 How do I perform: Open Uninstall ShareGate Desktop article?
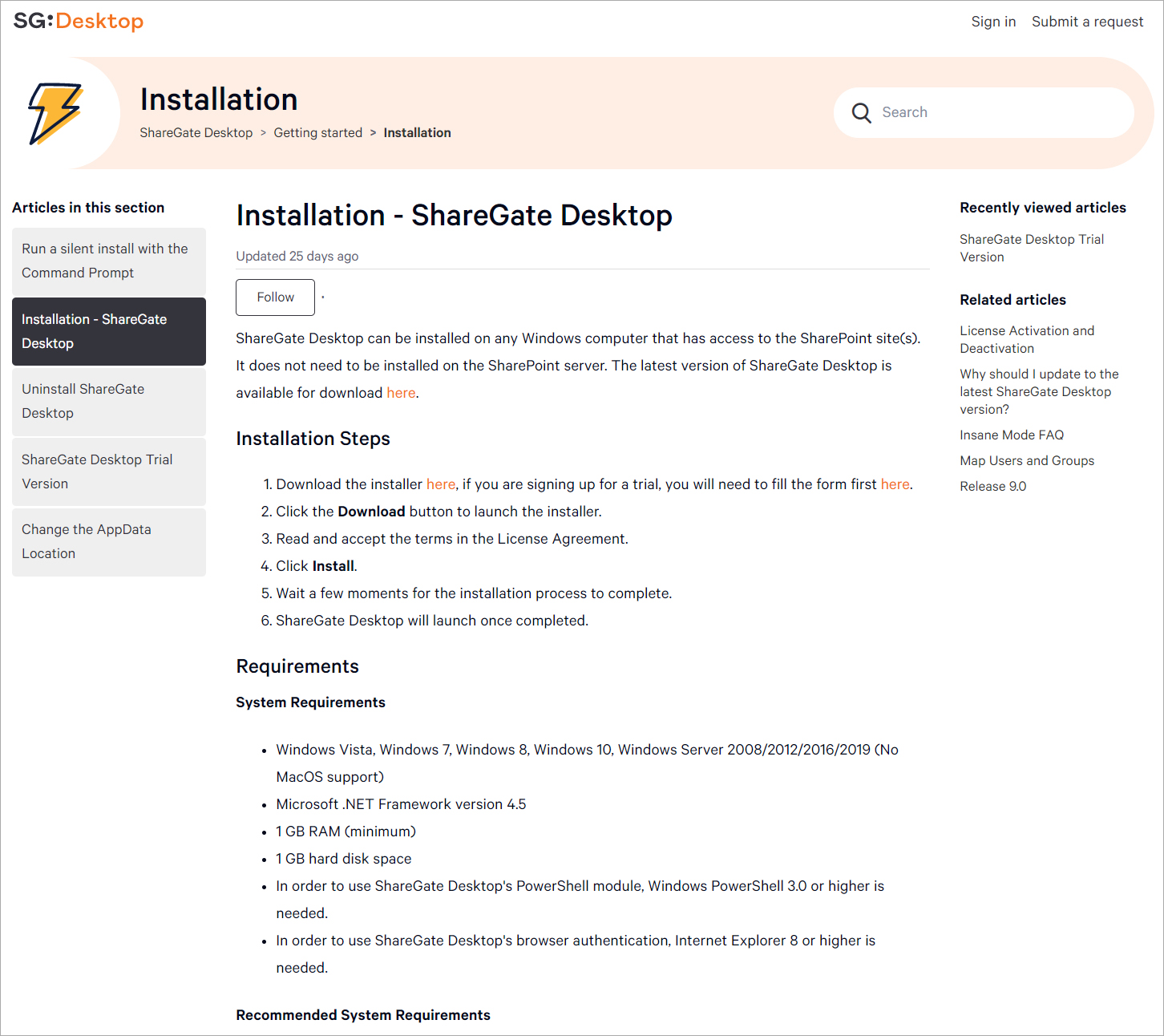109,401
